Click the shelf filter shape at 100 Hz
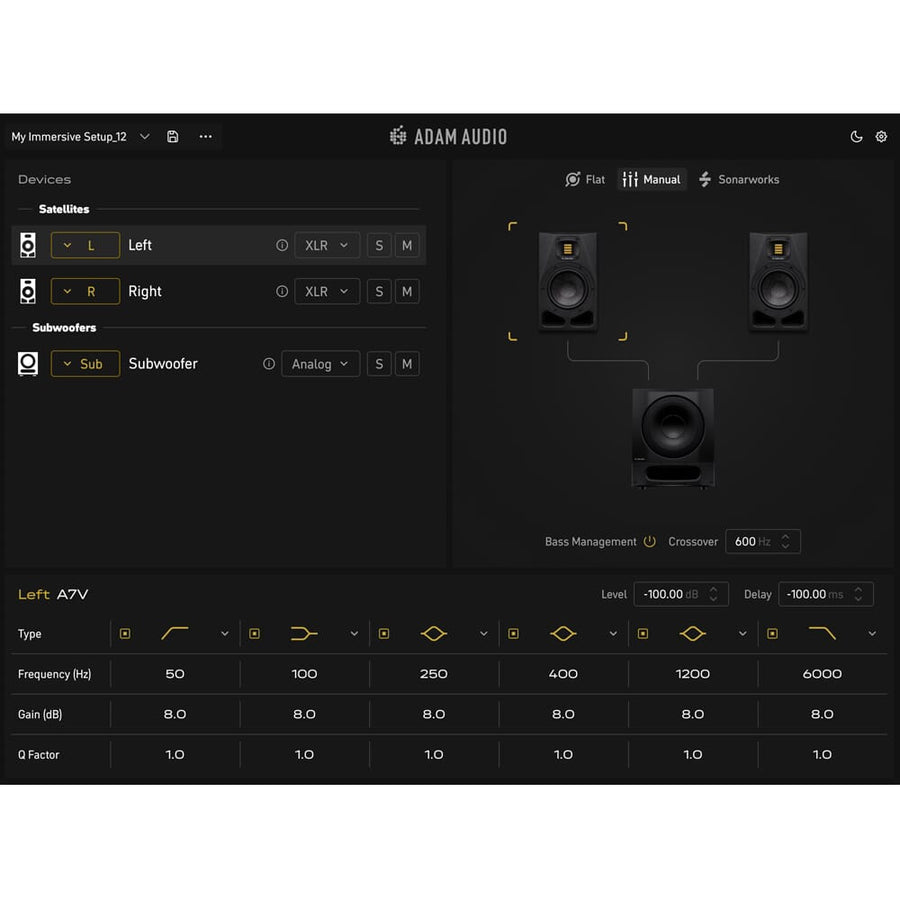Image resolution: width=900 pixels, height=900 pixels. [x=304, y=634]
